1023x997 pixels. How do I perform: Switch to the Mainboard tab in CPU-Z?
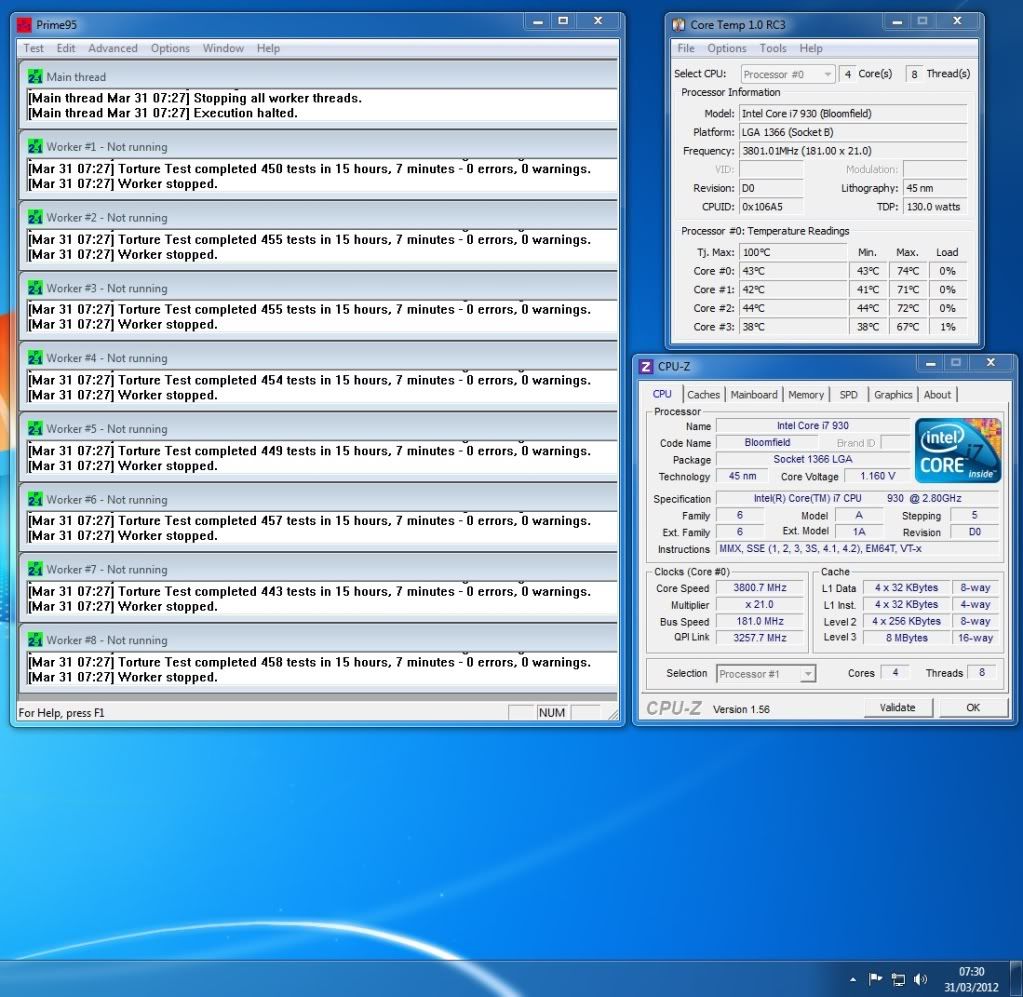(x=753, y=394)
